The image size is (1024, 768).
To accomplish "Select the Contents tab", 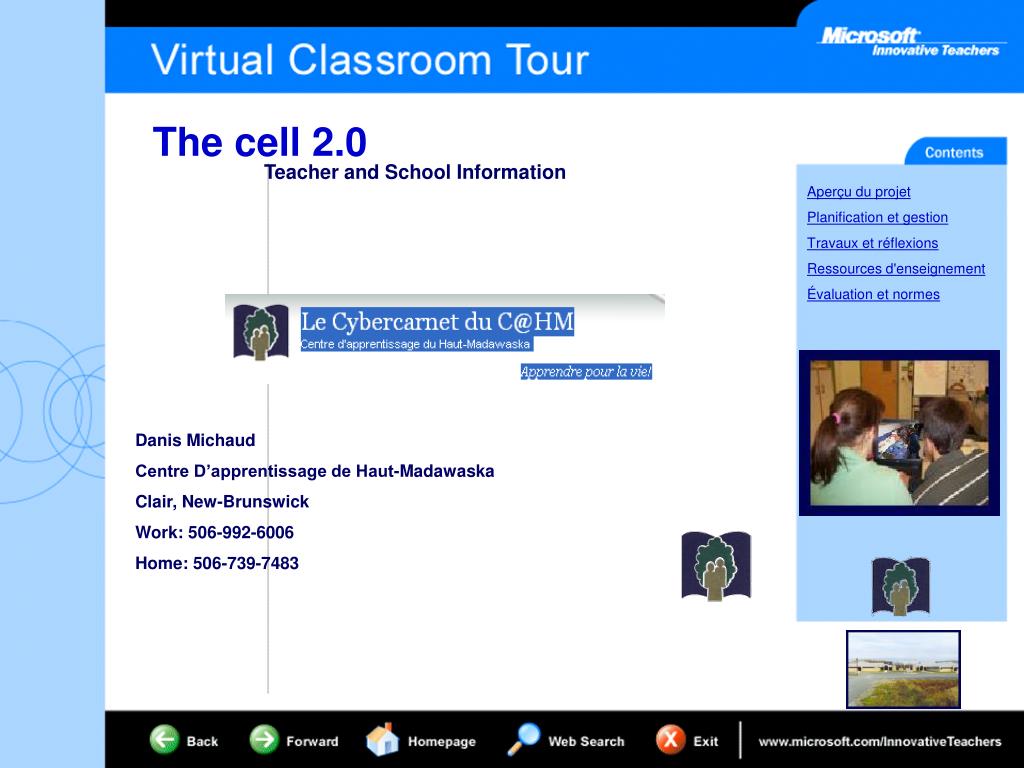I will 954,152.
